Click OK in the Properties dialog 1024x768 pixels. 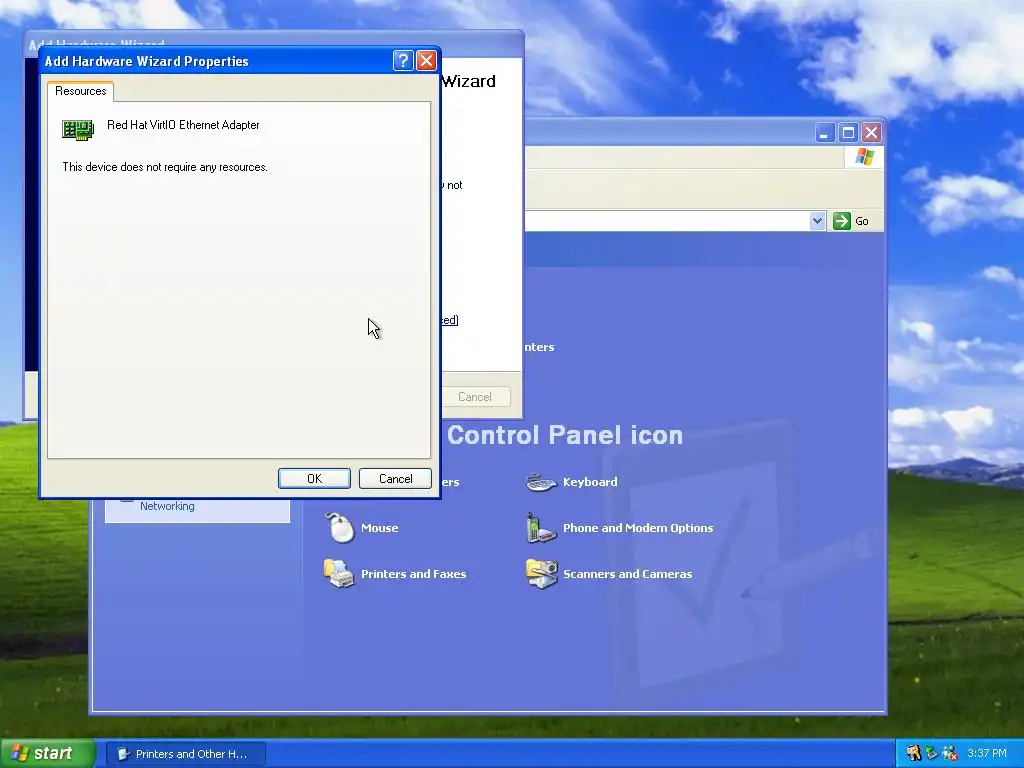pos(314,479)
